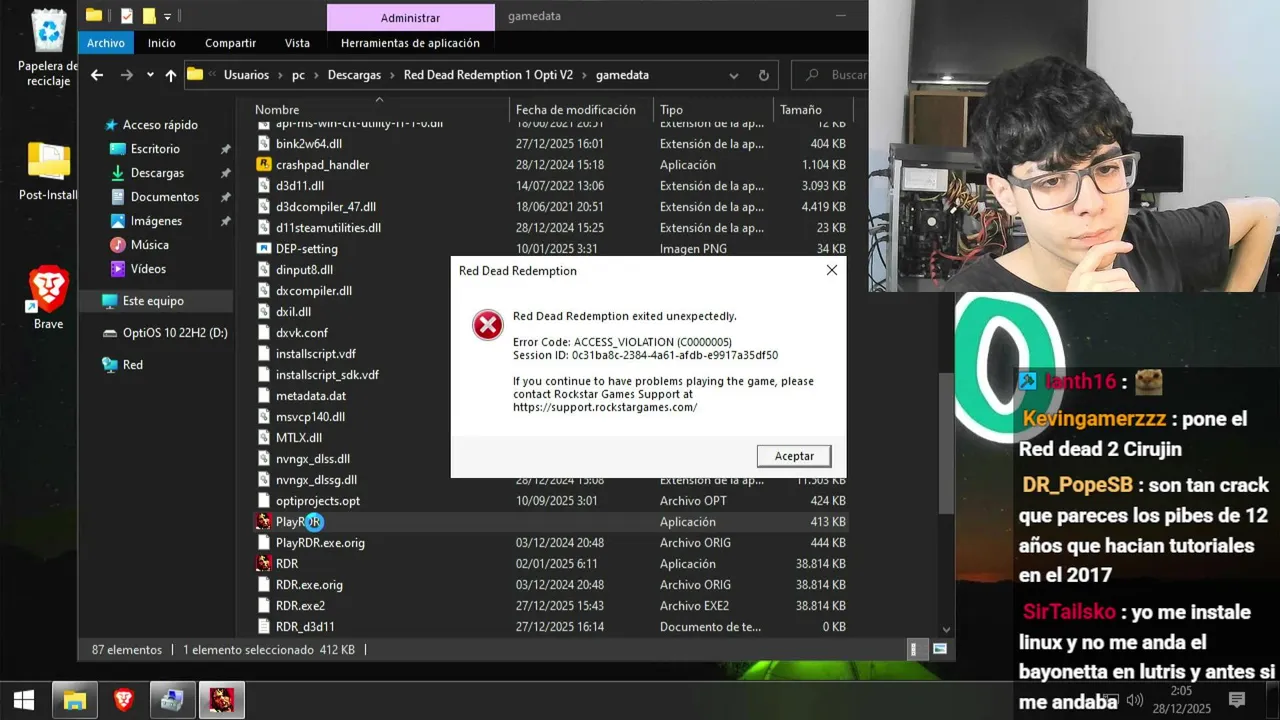Switch to the Vista ribbon tab
This screenshot has width=1280, height=720.
[297, 43]
